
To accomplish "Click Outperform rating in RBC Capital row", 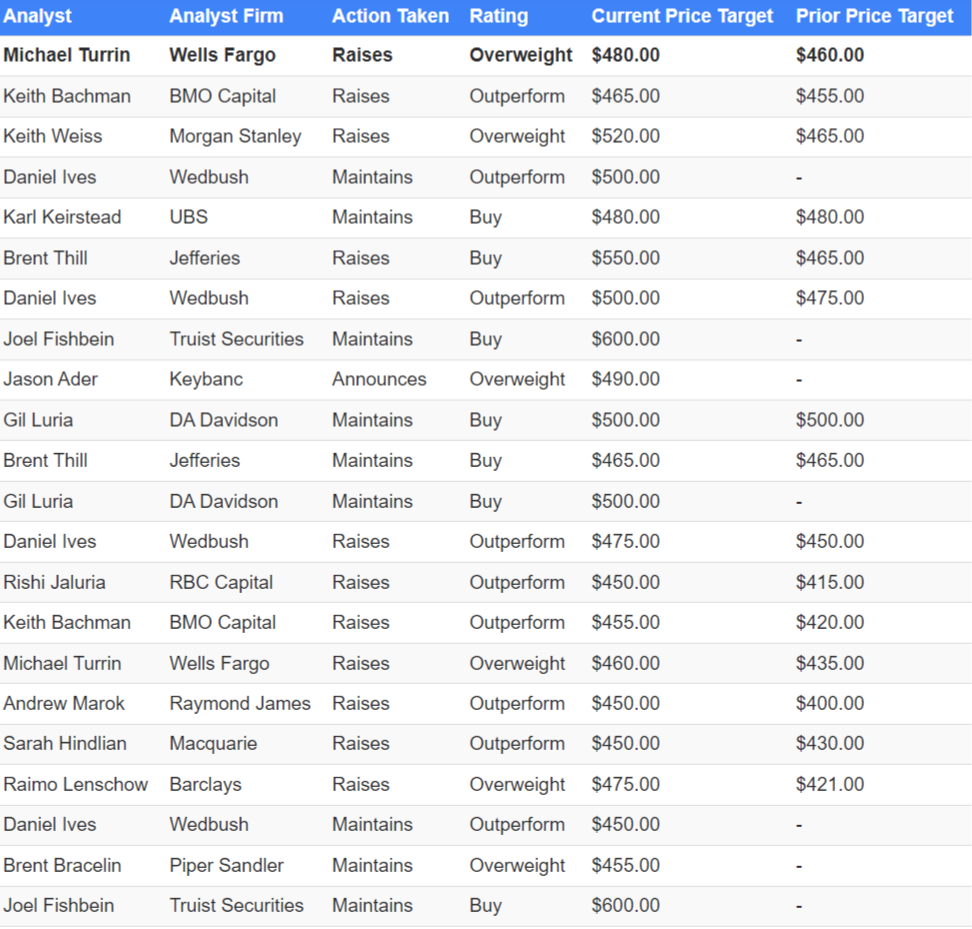I will [517, 583].
